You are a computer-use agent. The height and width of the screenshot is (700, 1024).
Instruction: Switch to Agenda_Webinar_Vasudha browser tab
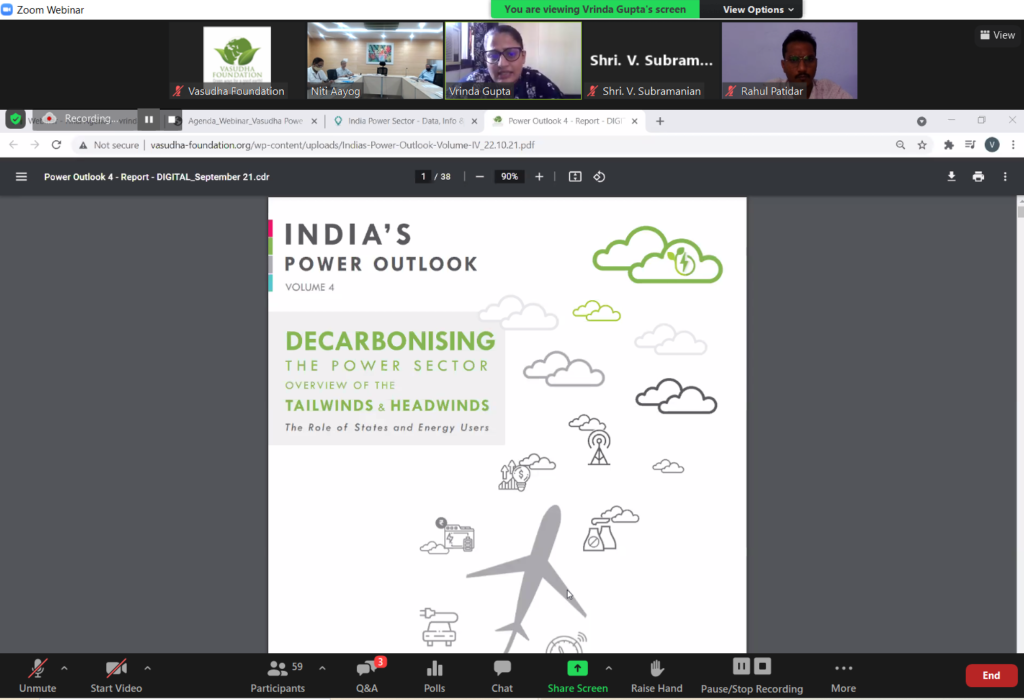pyautogui.click(x=246, y=121)
